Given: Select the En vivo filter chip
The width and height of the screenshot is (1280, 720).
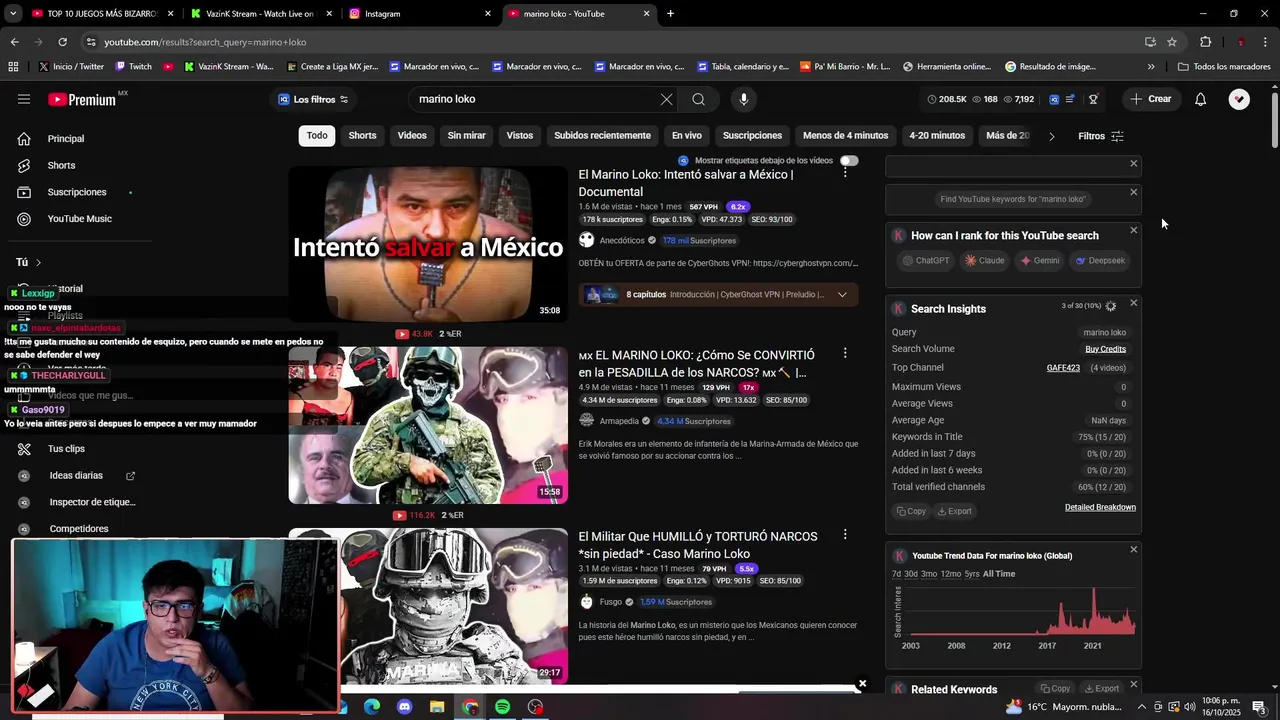Looking at the screenshot, I should pyautogui.click(x=686, y=135).
